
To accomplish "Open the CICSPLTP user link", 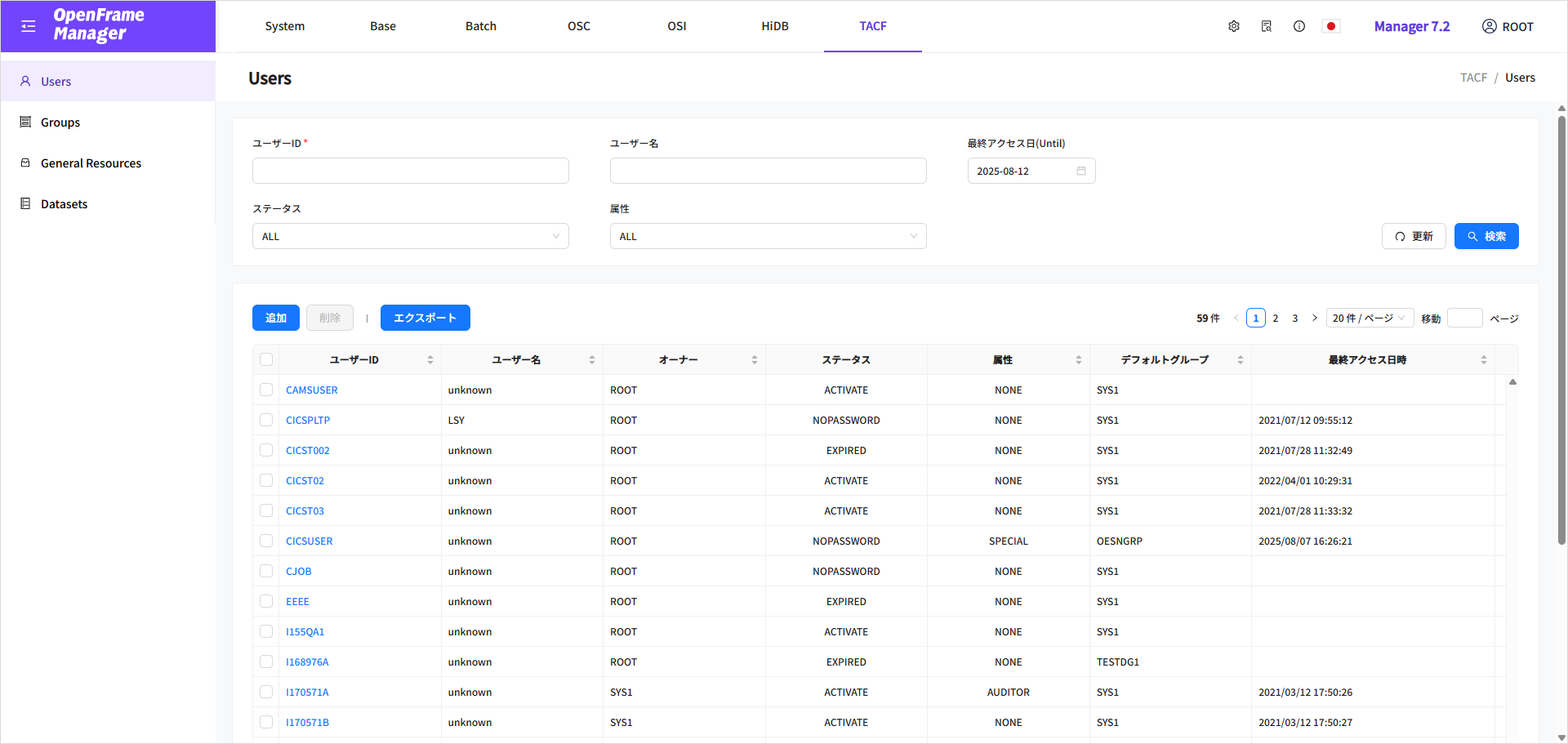I will click(308, 420).
